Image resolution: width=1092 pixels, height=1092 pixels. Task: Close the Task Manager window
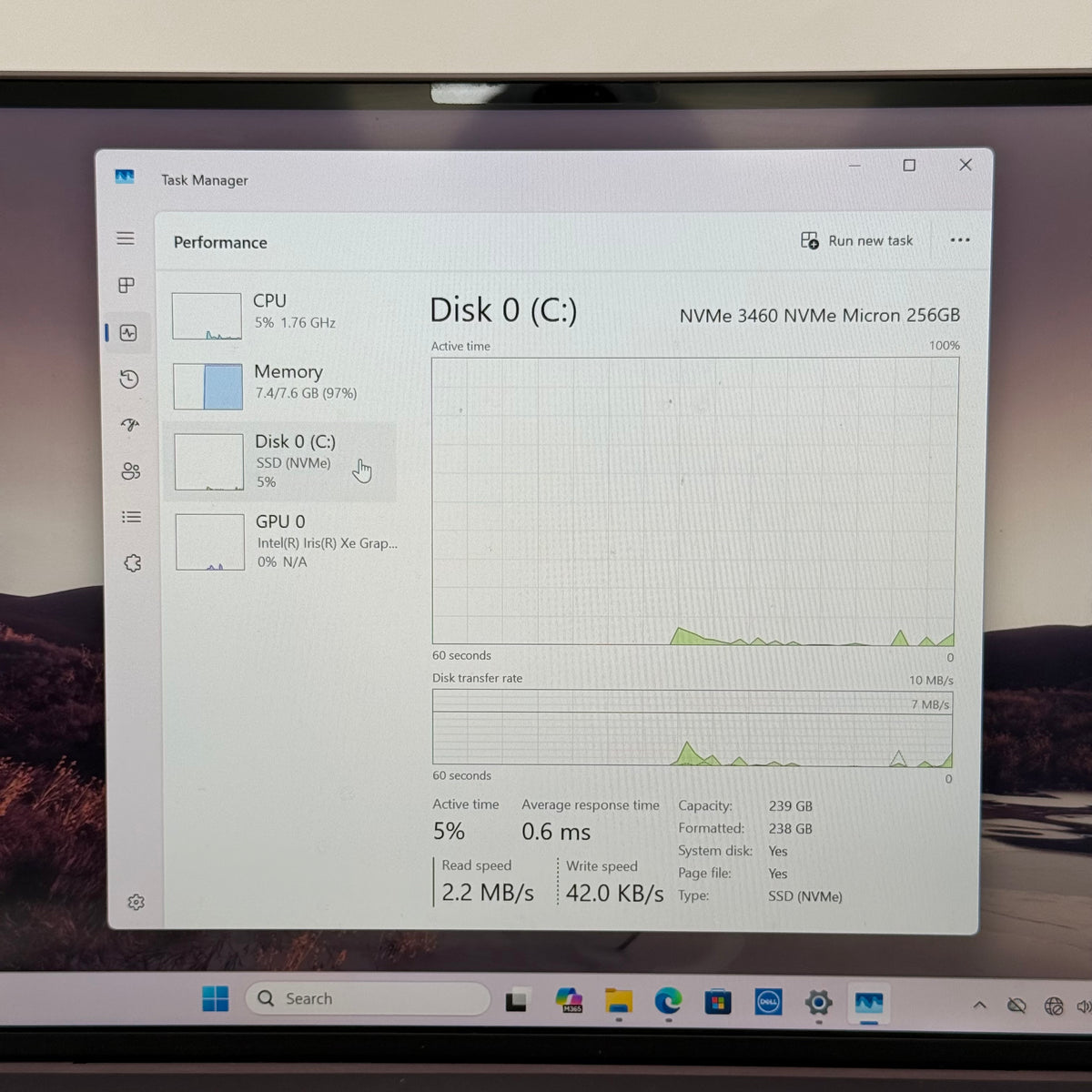[966, 165]
